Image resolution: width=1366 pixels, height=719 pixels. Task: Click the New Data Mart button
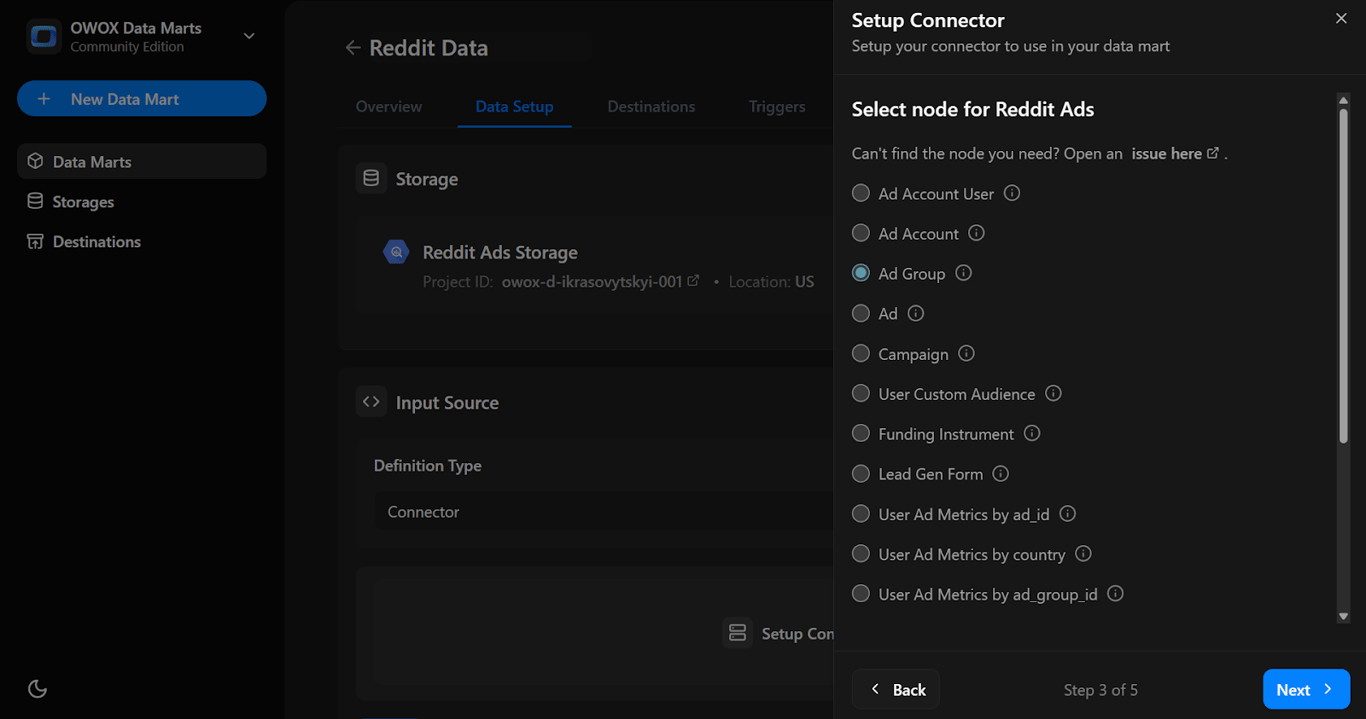coord(142,99)
